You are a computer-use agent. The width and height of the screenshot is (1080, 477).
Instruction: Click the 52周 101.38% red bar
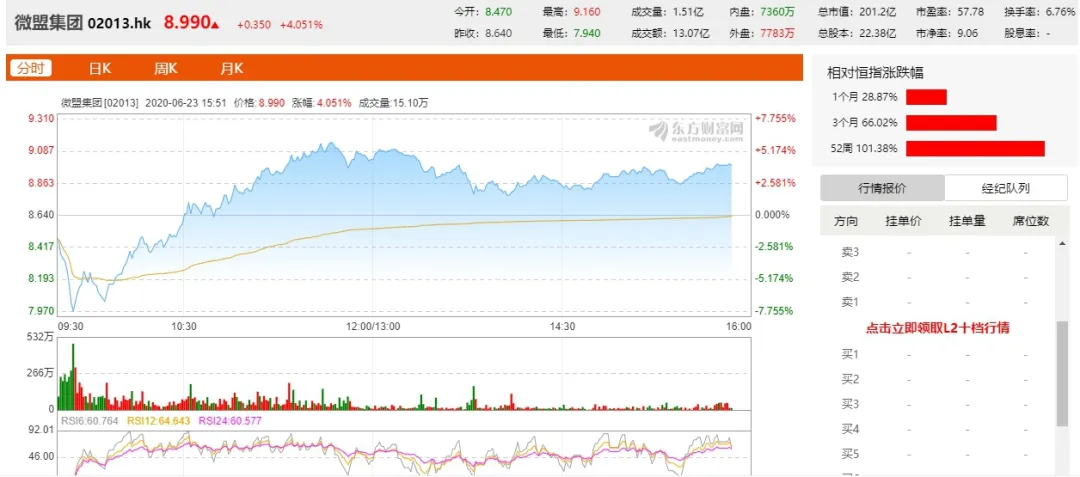[x=975, y=148]
